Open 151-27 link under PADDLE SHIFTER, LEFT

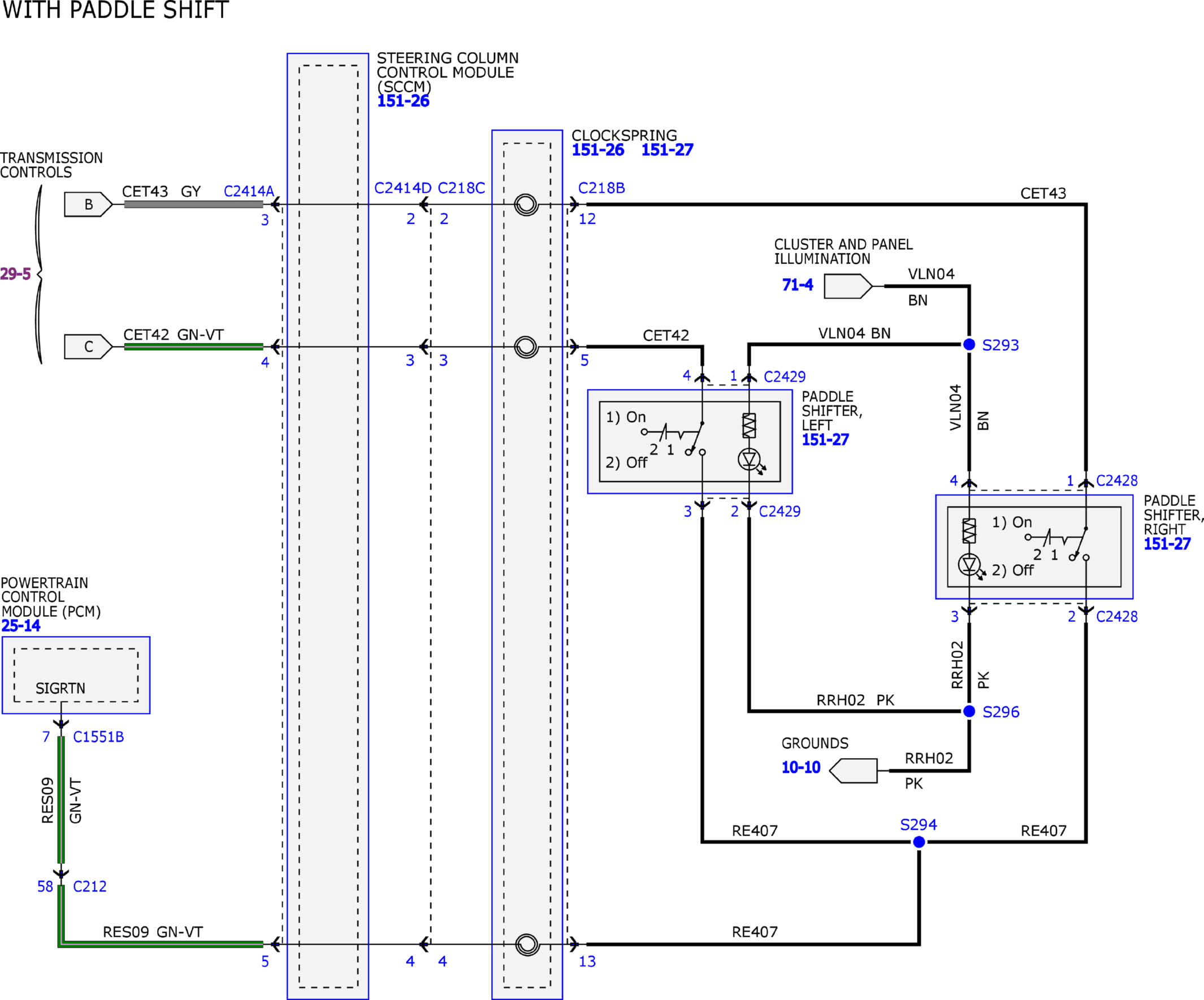(x=825, y=440)
